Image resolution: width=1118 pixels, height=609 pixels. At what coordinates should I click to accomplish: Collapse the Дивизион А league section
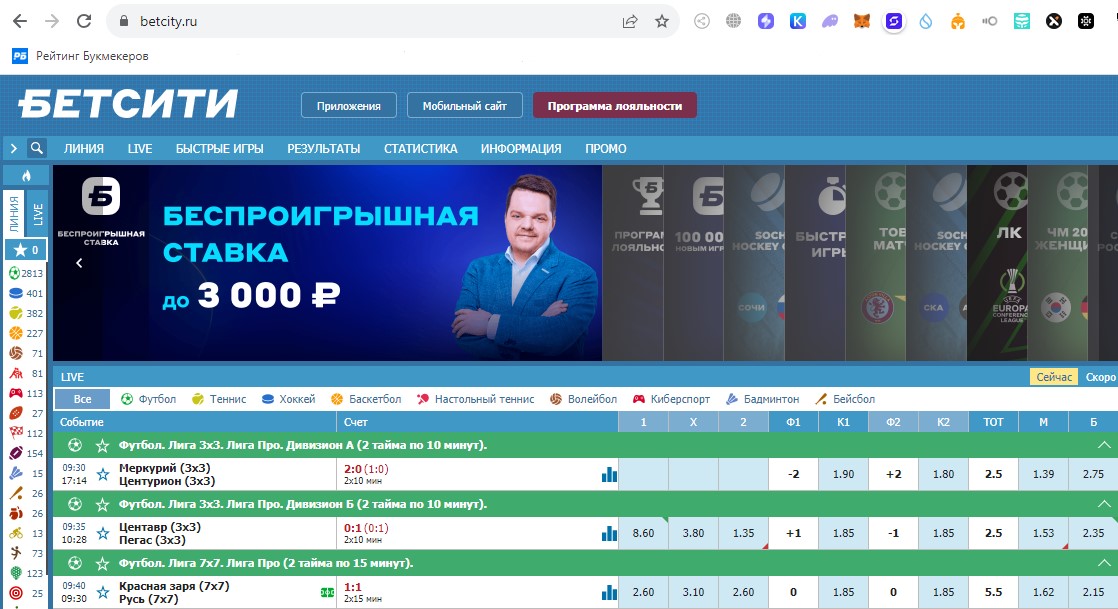pos(1104,445)
